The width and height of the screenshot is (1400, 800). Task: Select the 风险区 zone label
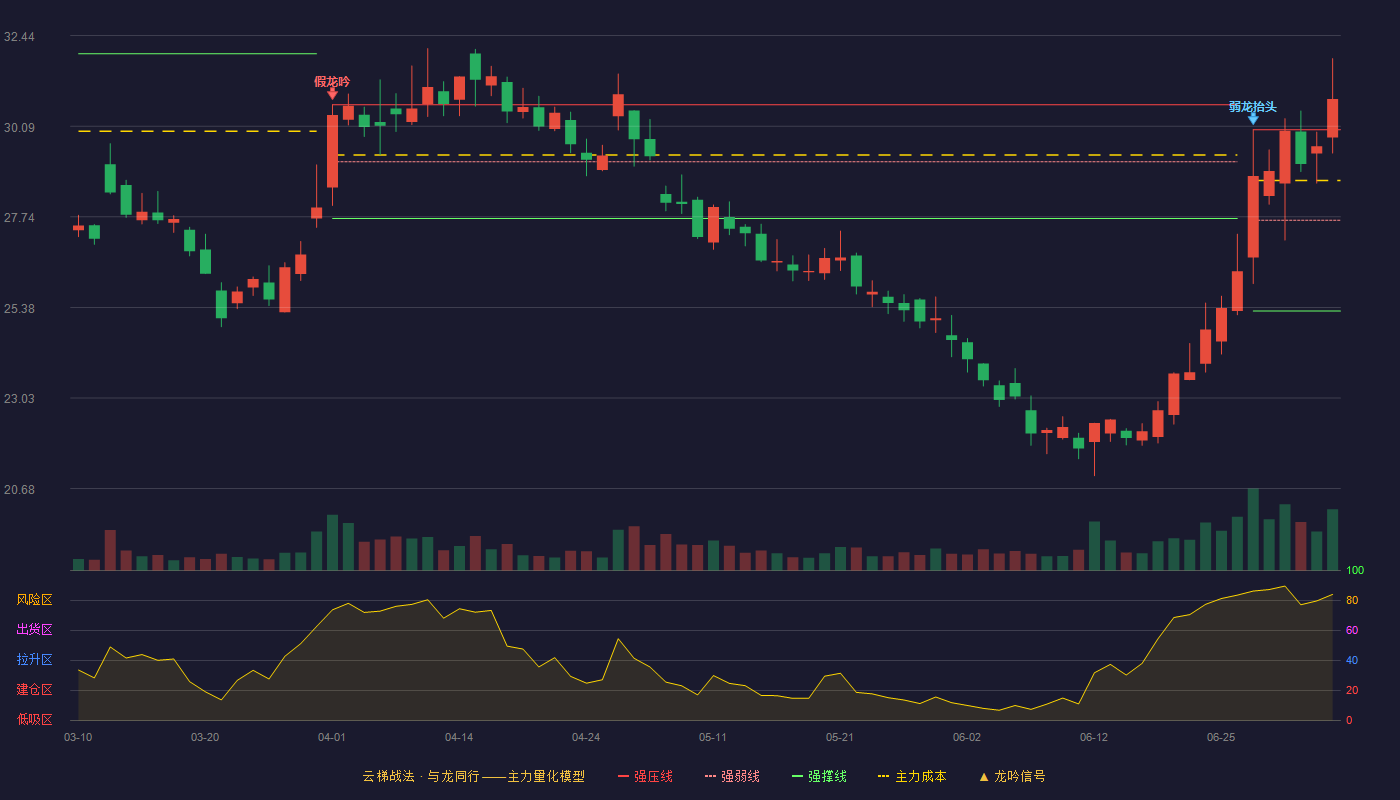point(34,600)
